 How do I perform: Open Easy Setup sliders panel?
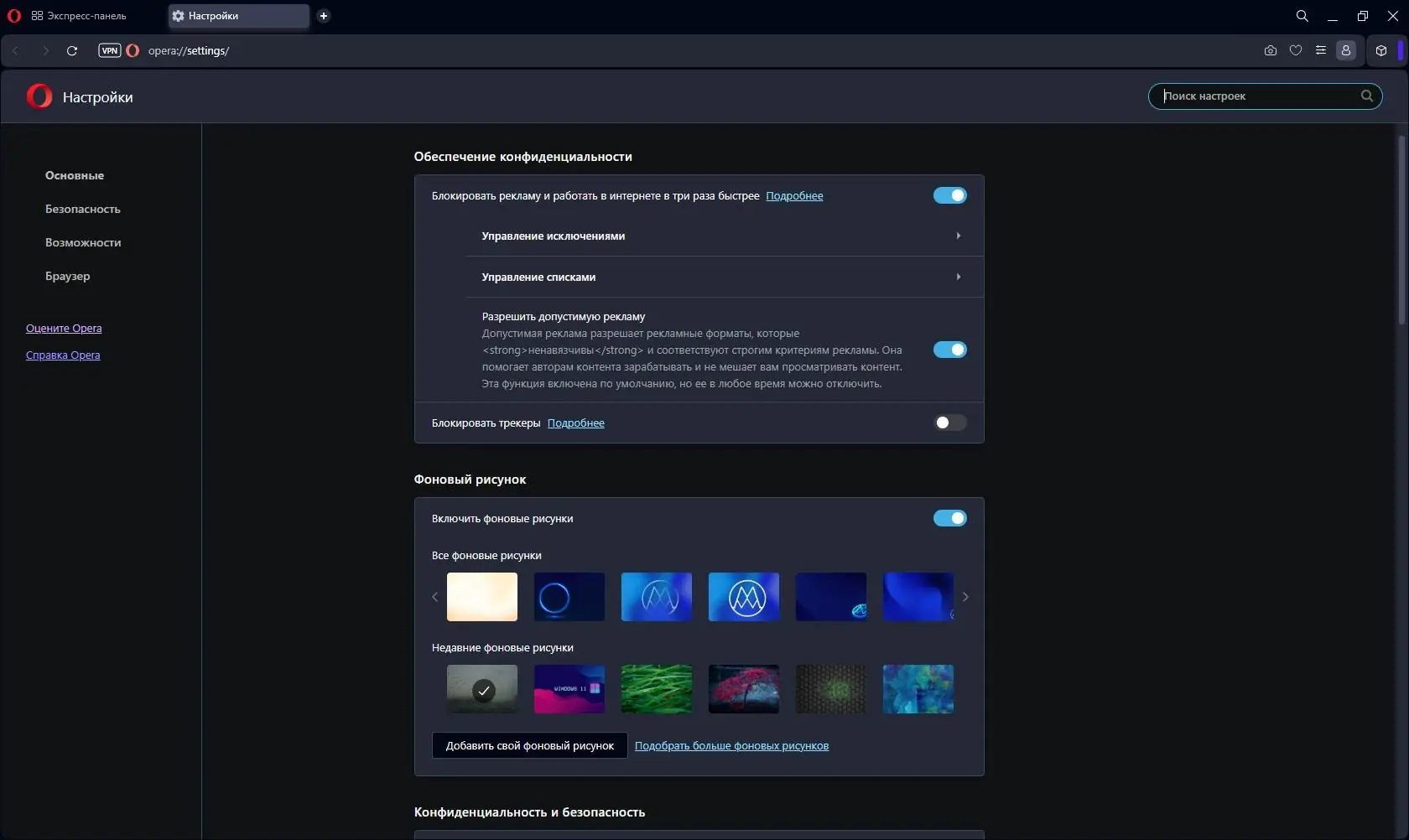[1321, 50]
